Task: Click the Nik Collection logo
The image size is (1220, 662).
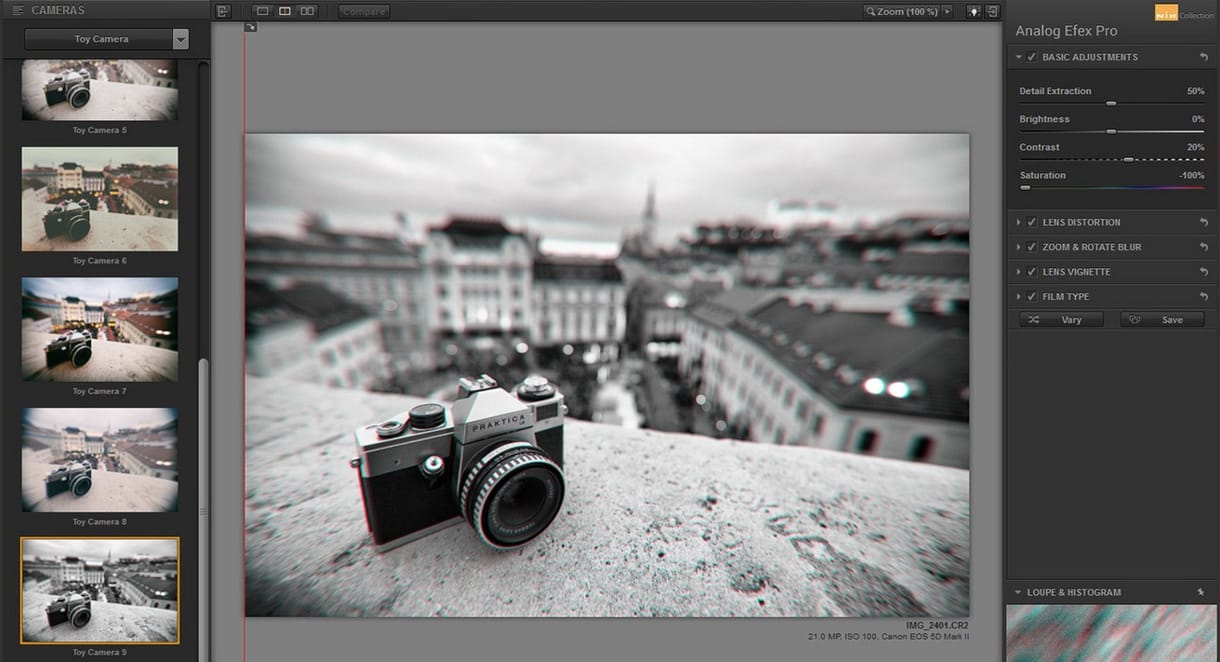Action: 1184,14
